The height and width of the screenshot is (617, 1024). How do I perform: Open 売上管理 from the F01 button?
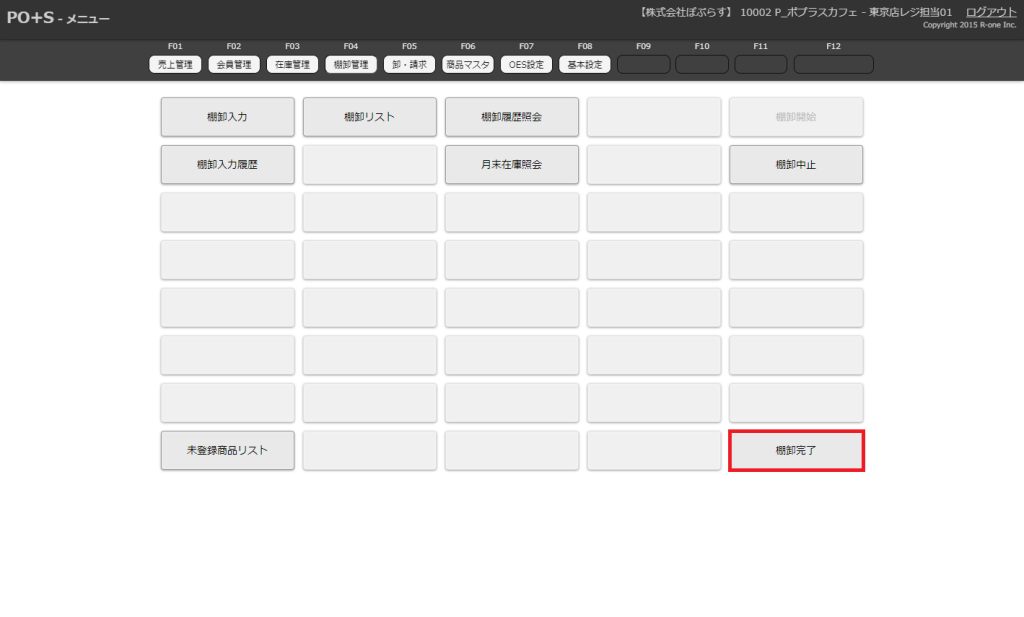(x=176, y=65)
